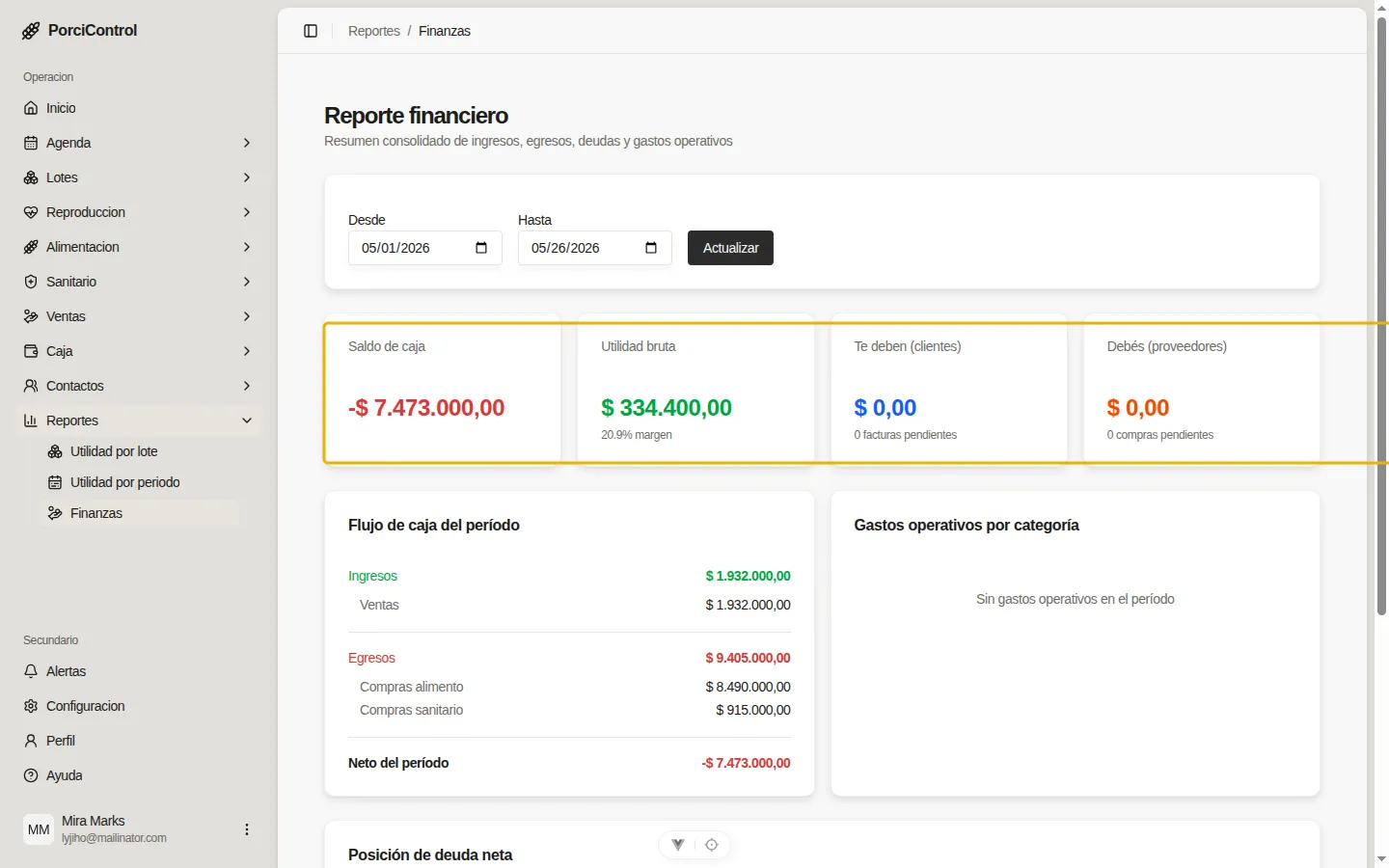Viewport: 1389px width, 868px height.
Task: Click the Sanitario shield icon
Action: (31, 282)
